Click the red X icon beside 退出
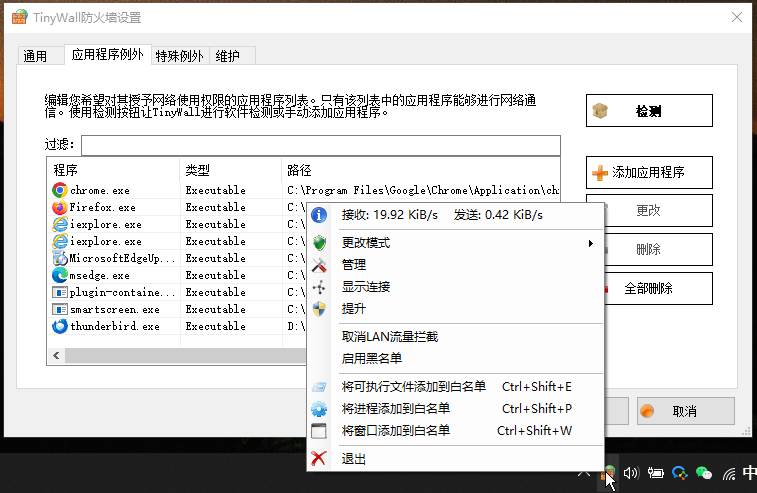Viewport: 757px width, 493px height. [320, 459]
